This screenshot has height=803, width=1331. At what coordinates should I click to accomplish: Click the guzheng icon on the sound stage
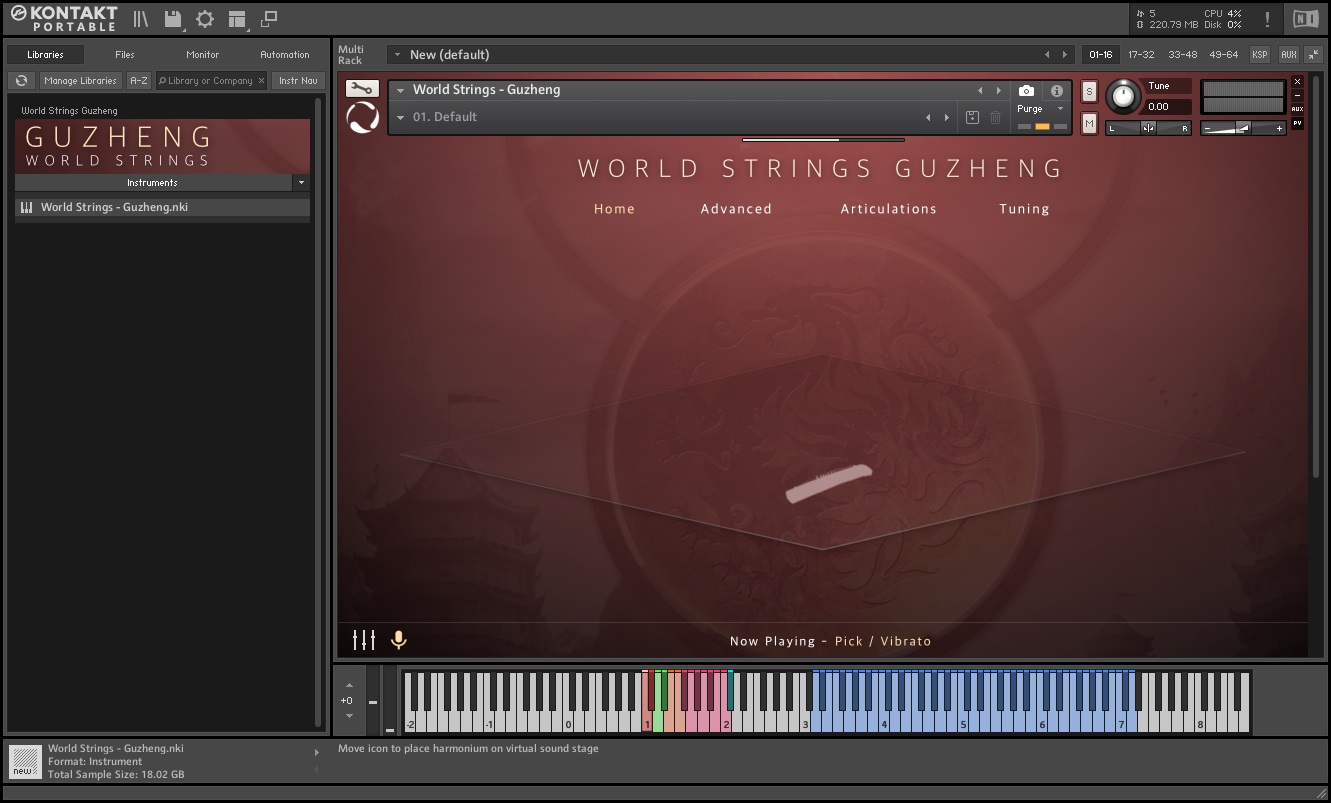828,482
